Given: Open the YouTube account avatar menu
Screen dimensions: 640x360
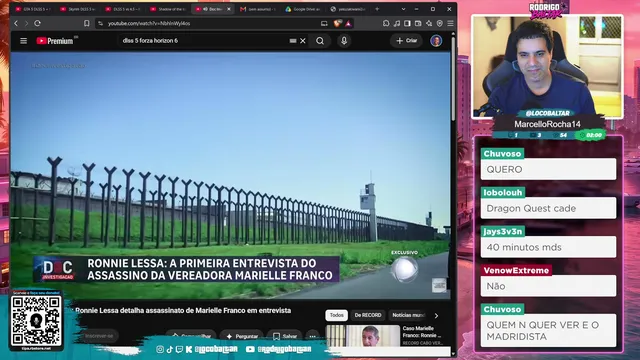Looking at the screenshot, I should pyautogui.click(x=436, y=41).
